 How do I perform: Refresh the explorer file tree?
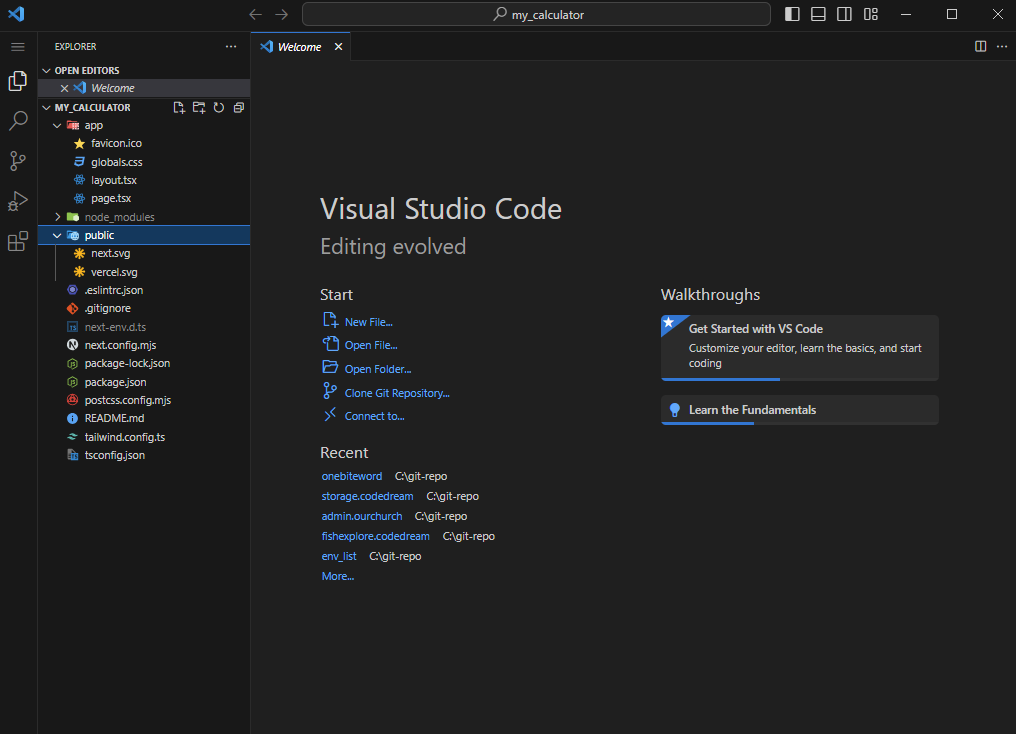218,107
